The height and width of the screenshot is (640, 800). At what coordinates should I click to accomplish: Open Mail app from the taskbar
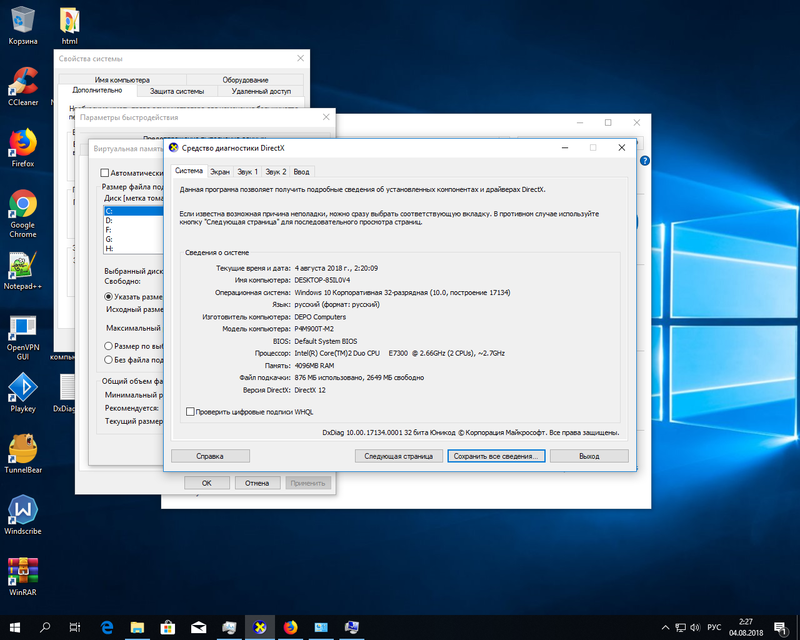coord(198,627)
